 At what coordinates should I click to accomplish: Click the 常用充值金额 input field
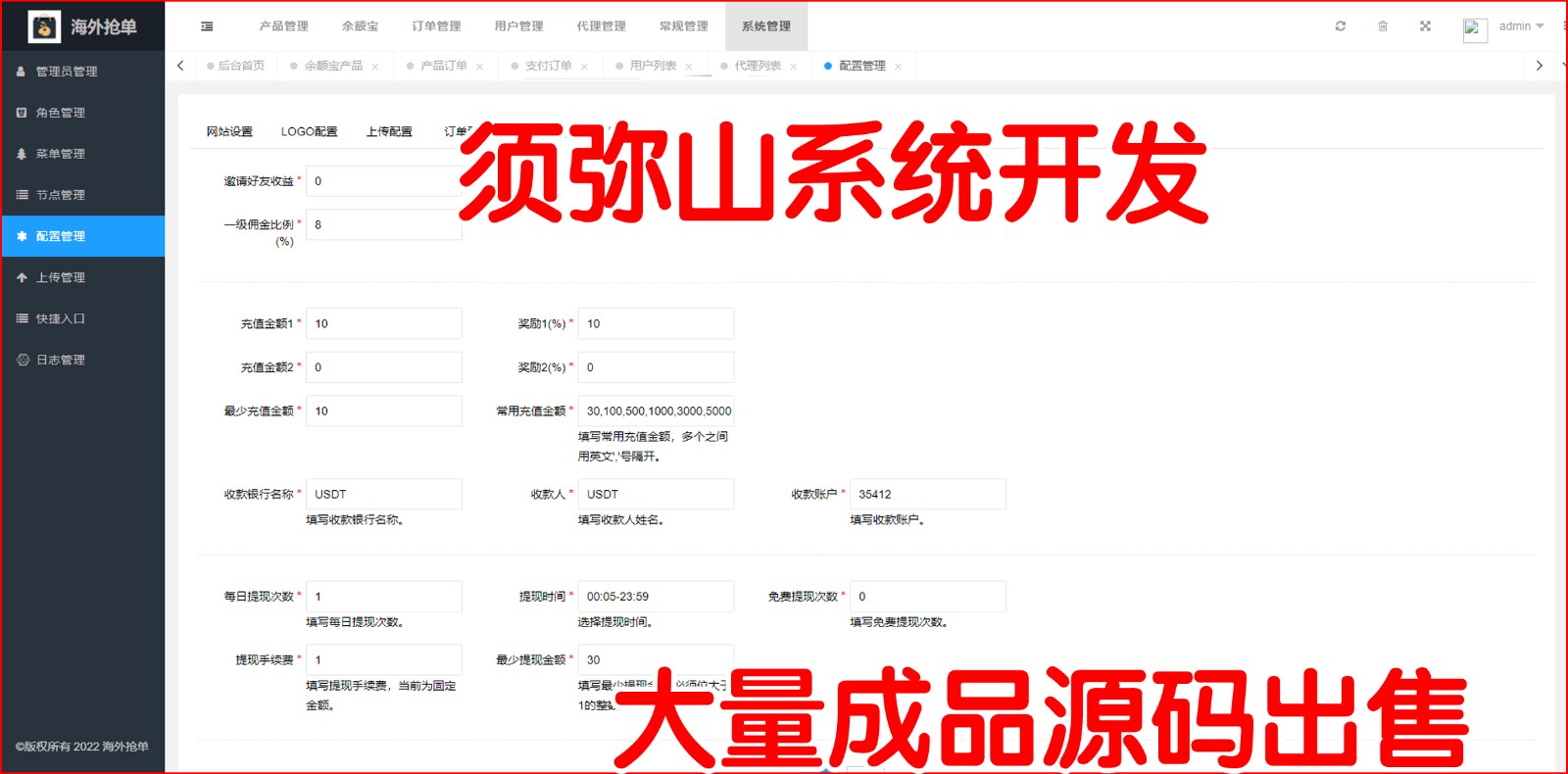pyautogui.click(x=655, y=411)
